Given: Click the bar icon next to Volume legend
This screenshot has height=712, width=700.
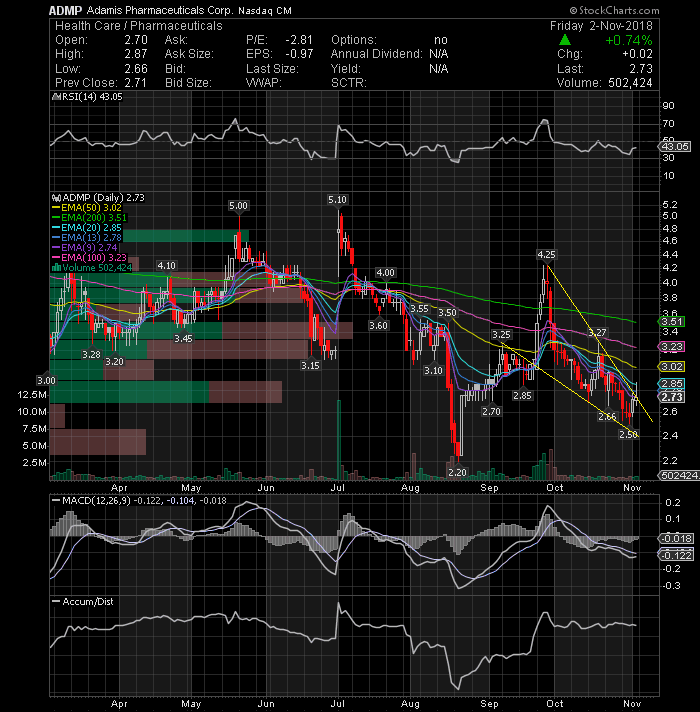Looking at the screenshot, I should pos(57,267).
